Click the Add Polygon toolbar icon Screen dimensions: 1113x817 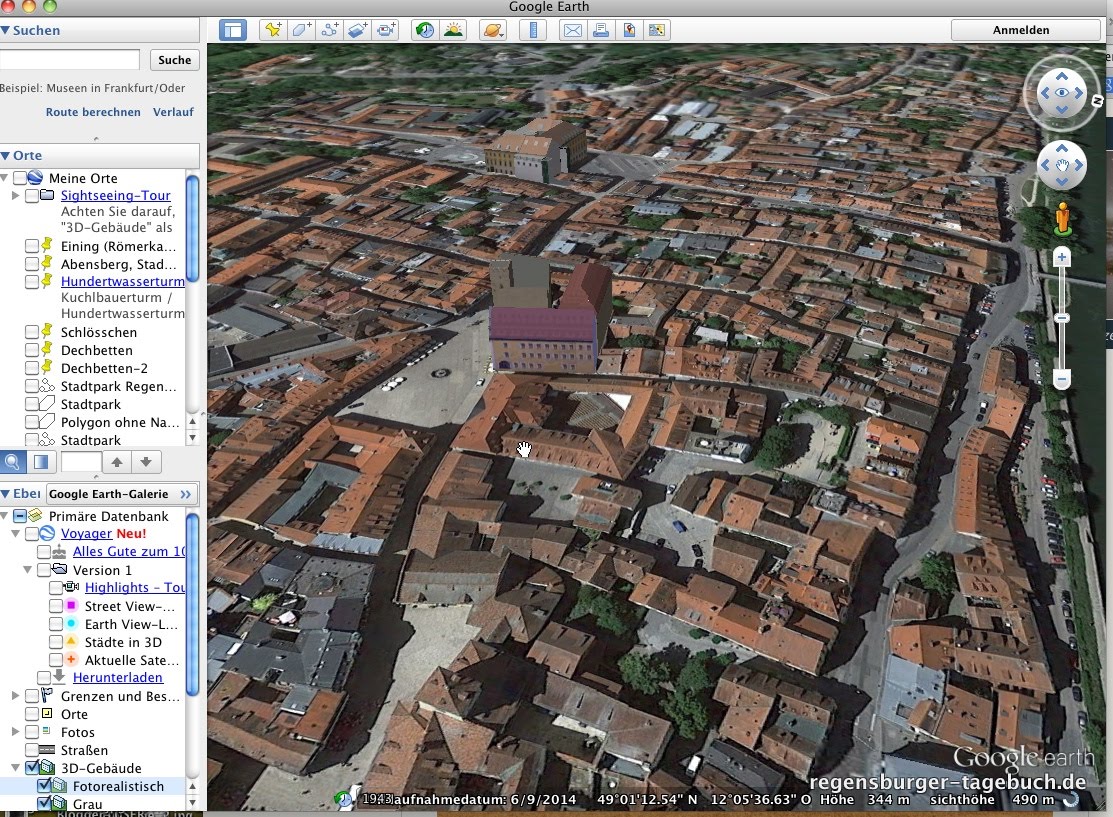[300, 30]
